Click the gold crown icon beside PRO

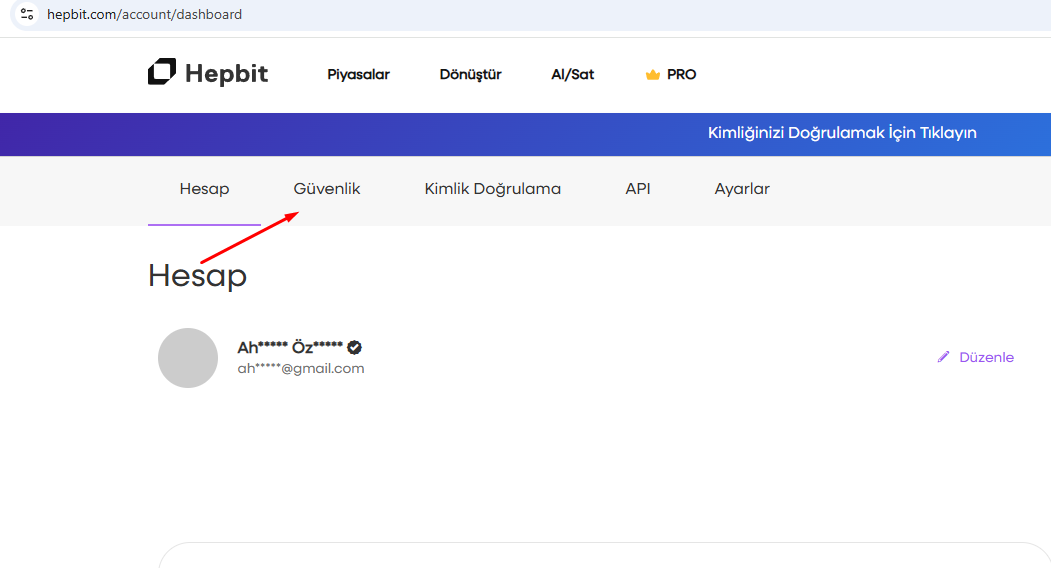[653, 75]
